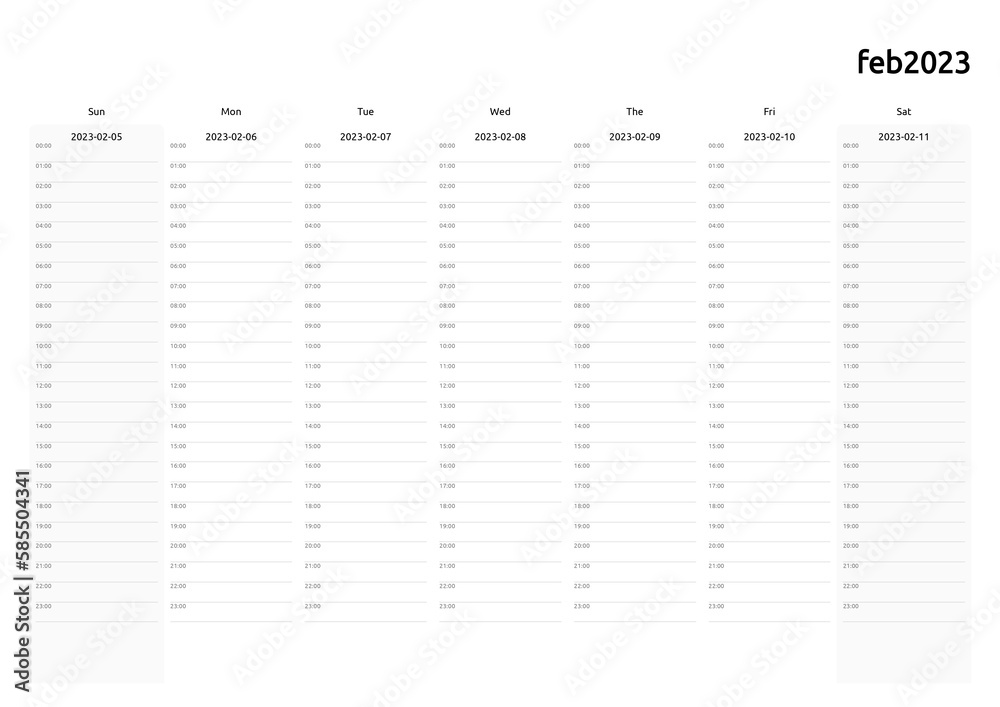Click Saturday's 23:00 time slot
This screenshot has width=1000, height=707.
point(904,612)
